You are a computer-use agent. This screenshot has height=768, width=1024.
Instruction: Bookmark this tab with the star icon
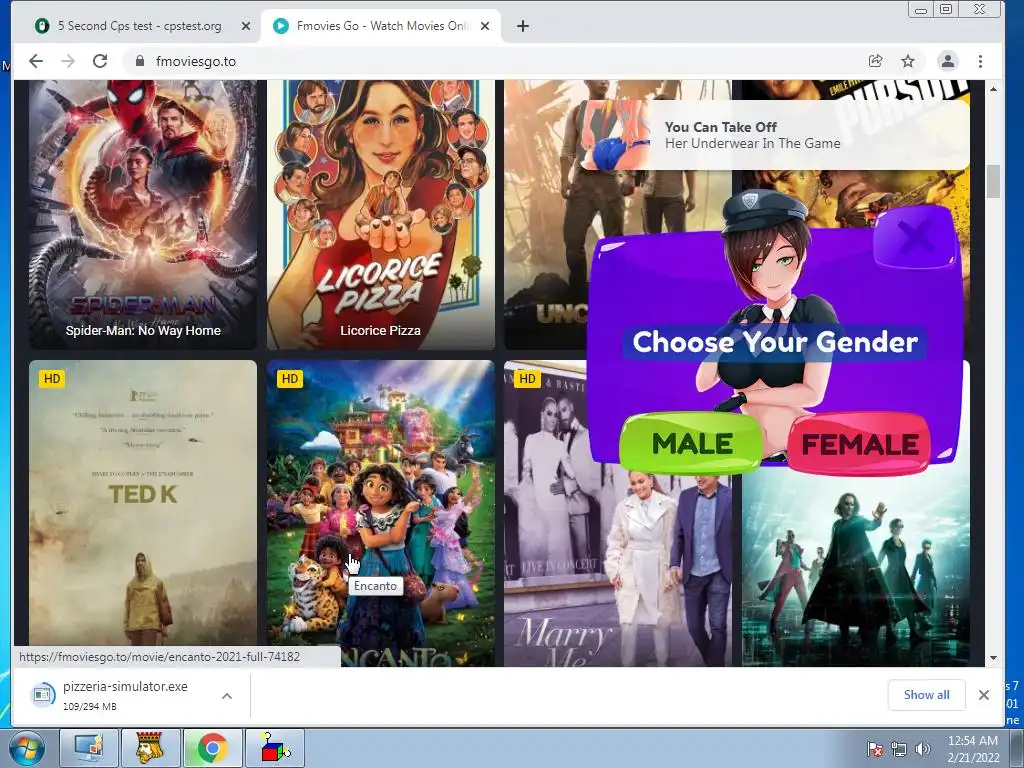(x=908, y=61)
